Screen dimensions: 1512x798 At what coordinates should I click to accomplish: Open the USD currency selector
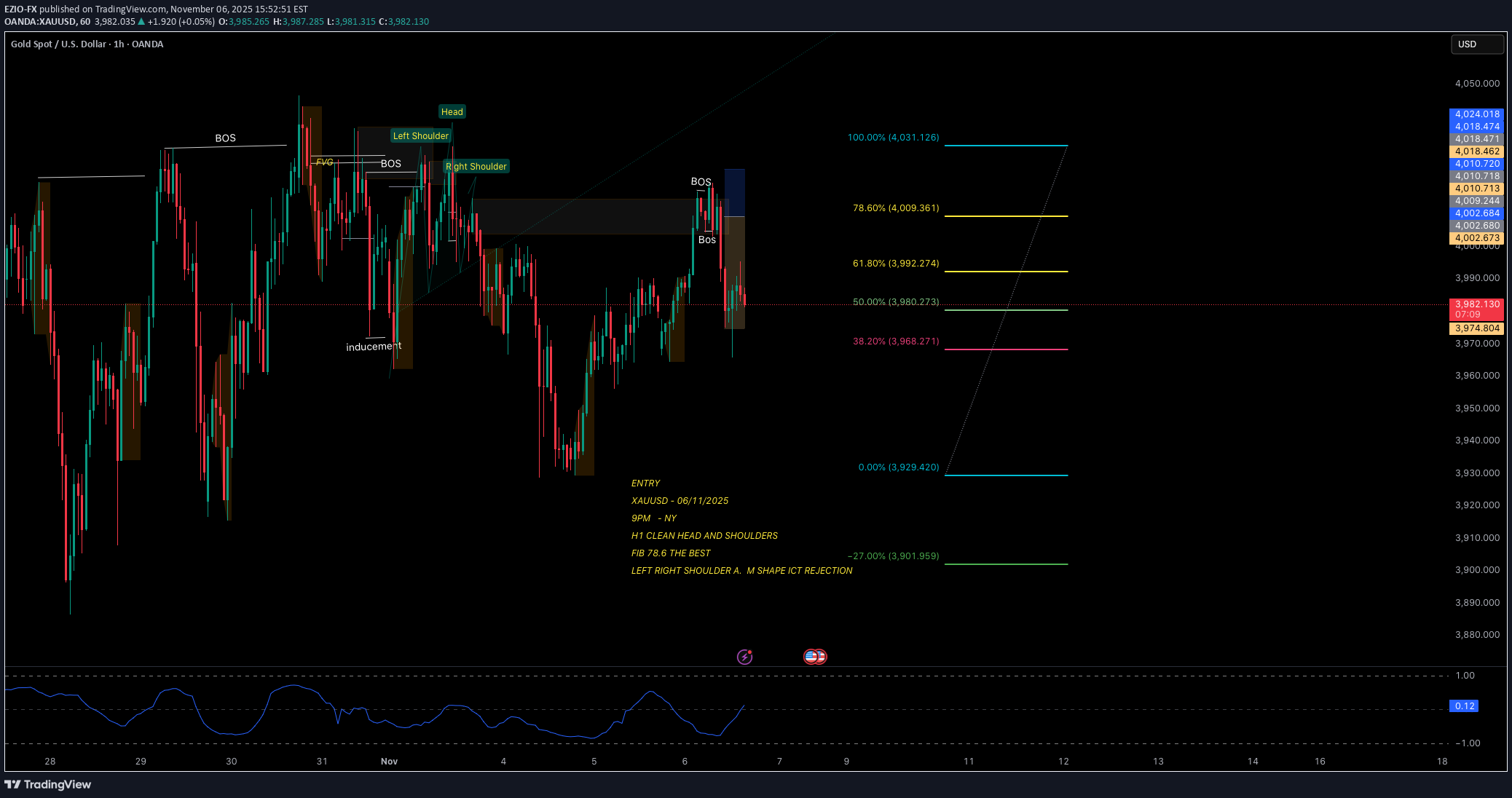tap(1476, 44)
